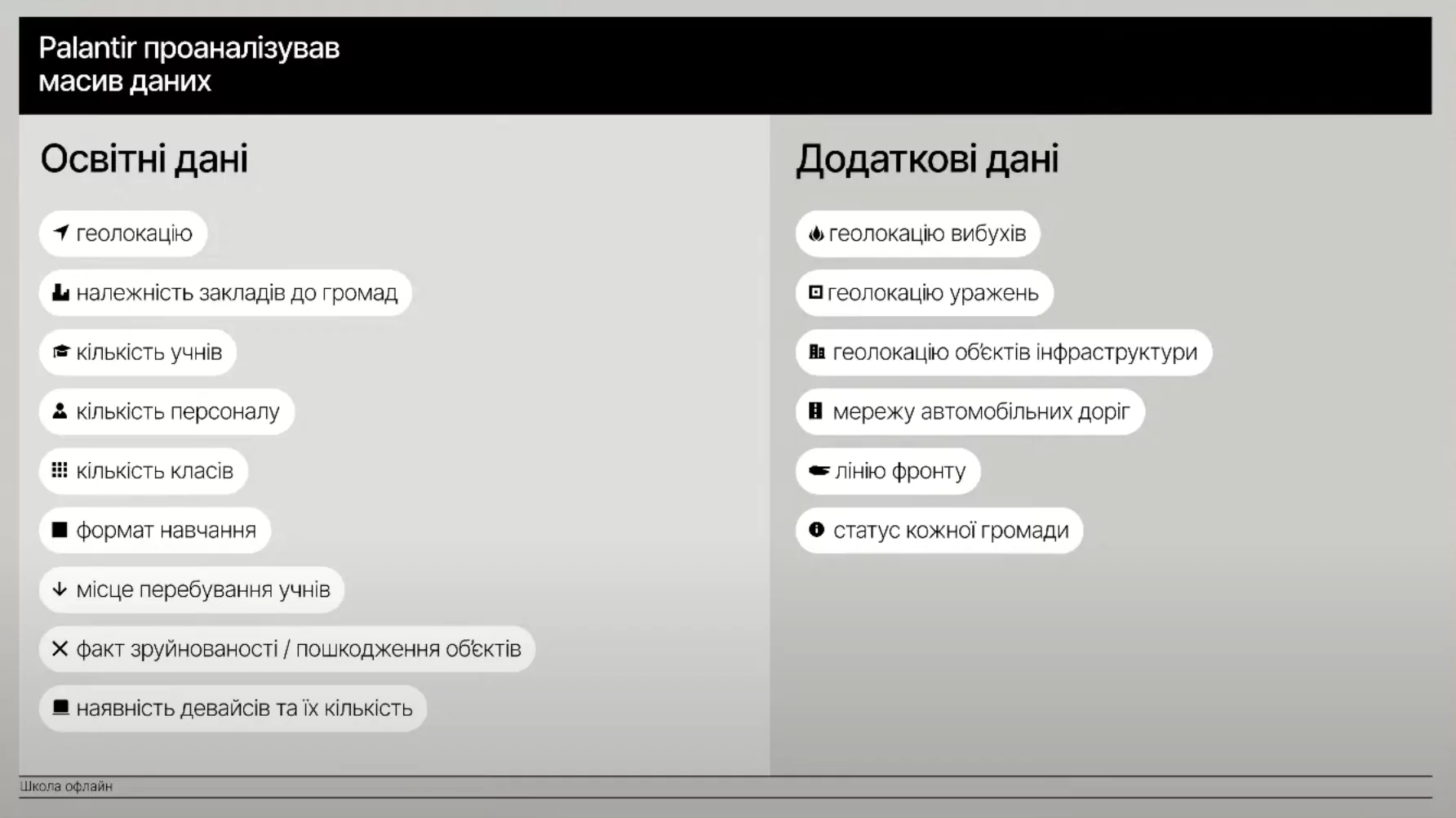Select the 'геолокацію уражень' text
The height and width of the screenshot is (818, 1456).
(x=933, y=293)
